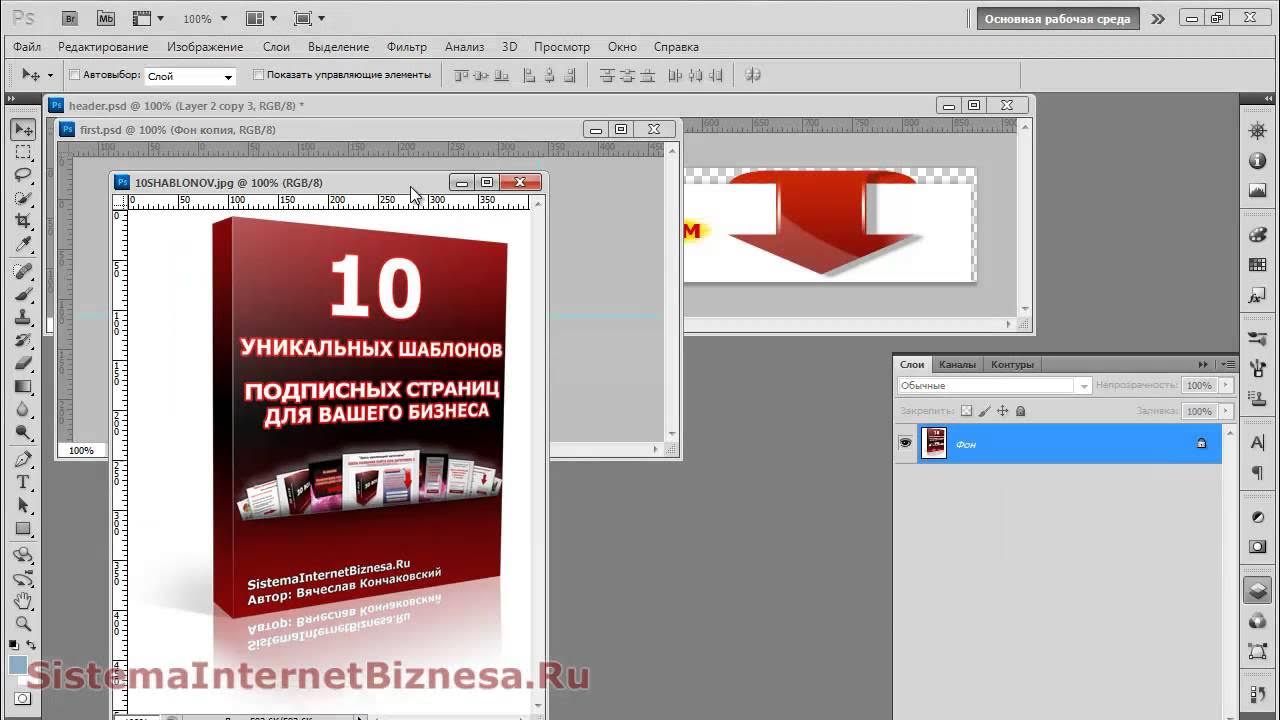This screenshot has width=1280, height=720.
Task: Open the Histogram panel icon in dock
Action: click(1258, 191)
